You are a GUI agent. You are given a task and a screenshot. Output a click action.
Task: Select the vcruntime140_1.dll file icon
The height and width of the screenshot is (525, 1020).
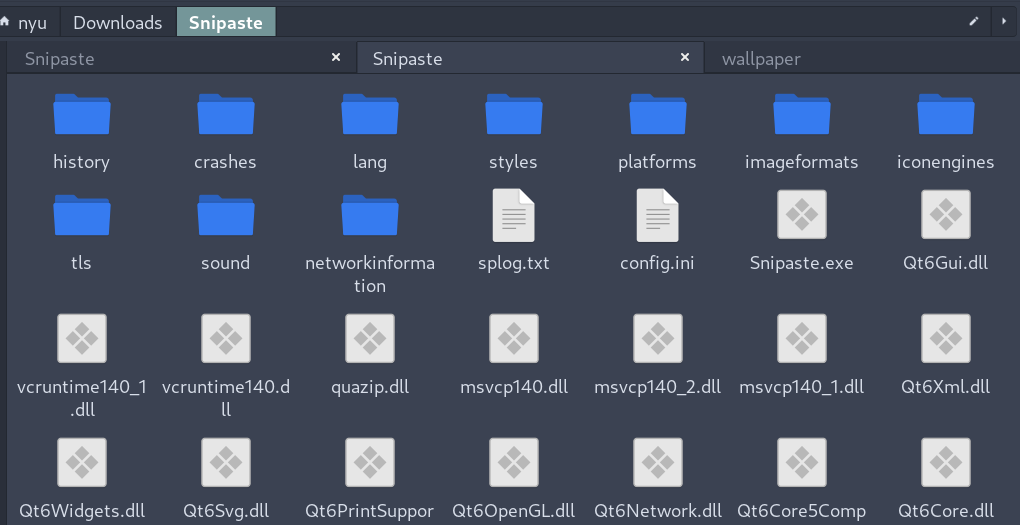pos(81,338)
